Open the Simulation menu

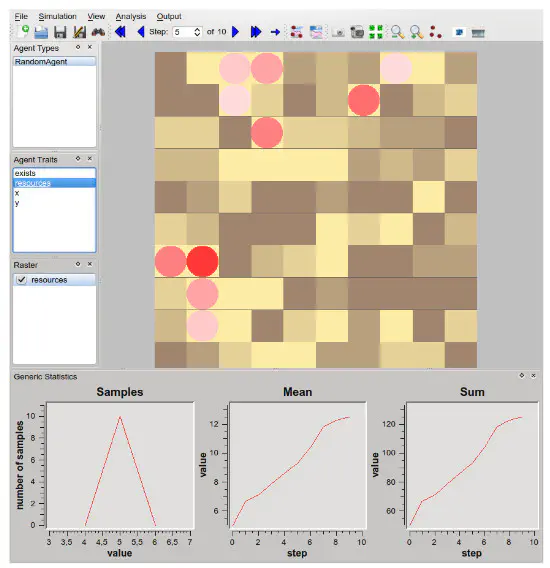click(58, 16)
